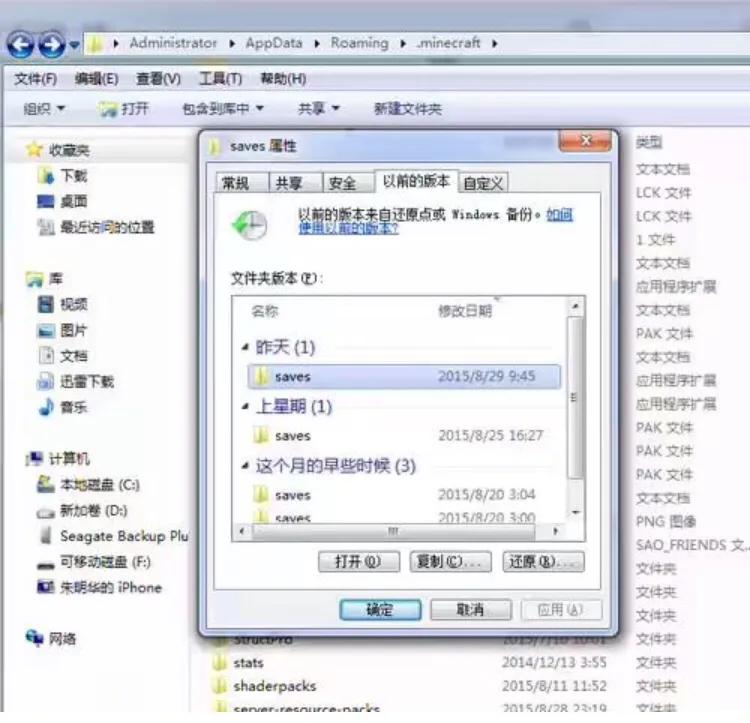Click the Back navigation arrow button
Screen dimensions: 750x723
tap(21, 44)
